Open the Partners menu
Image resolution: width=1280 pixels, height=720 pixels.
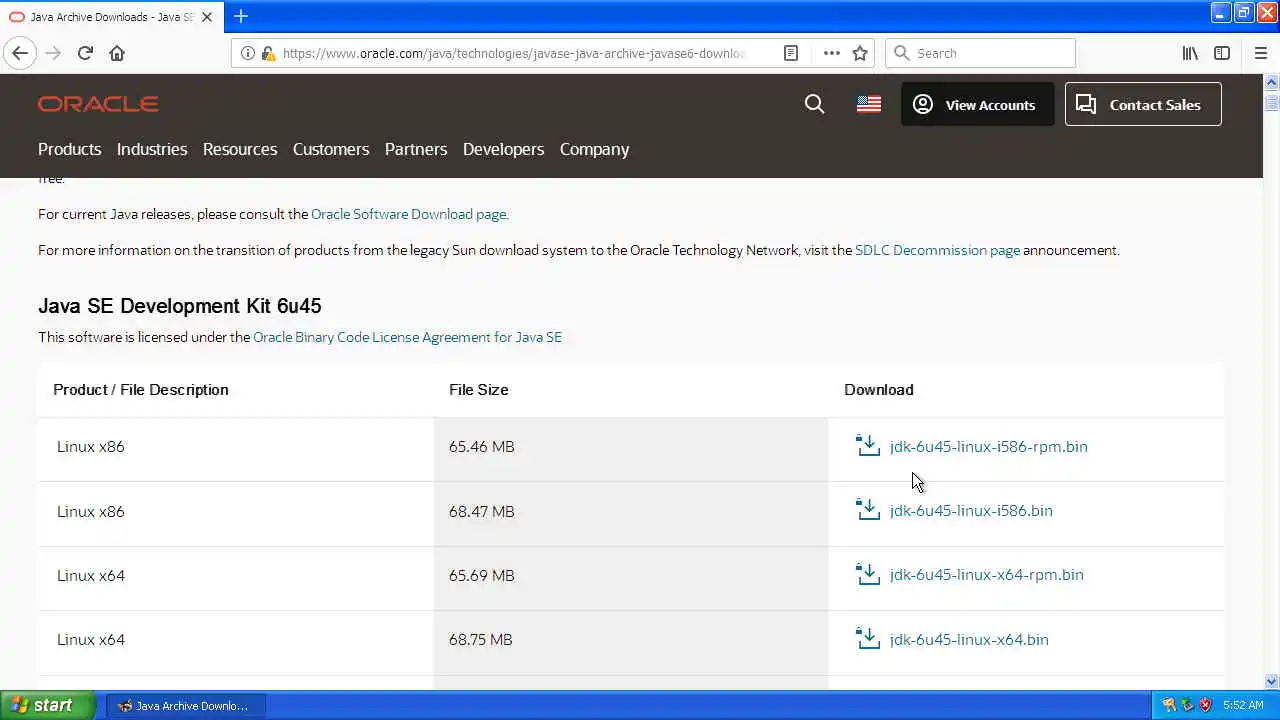click(x=416, y=149)
